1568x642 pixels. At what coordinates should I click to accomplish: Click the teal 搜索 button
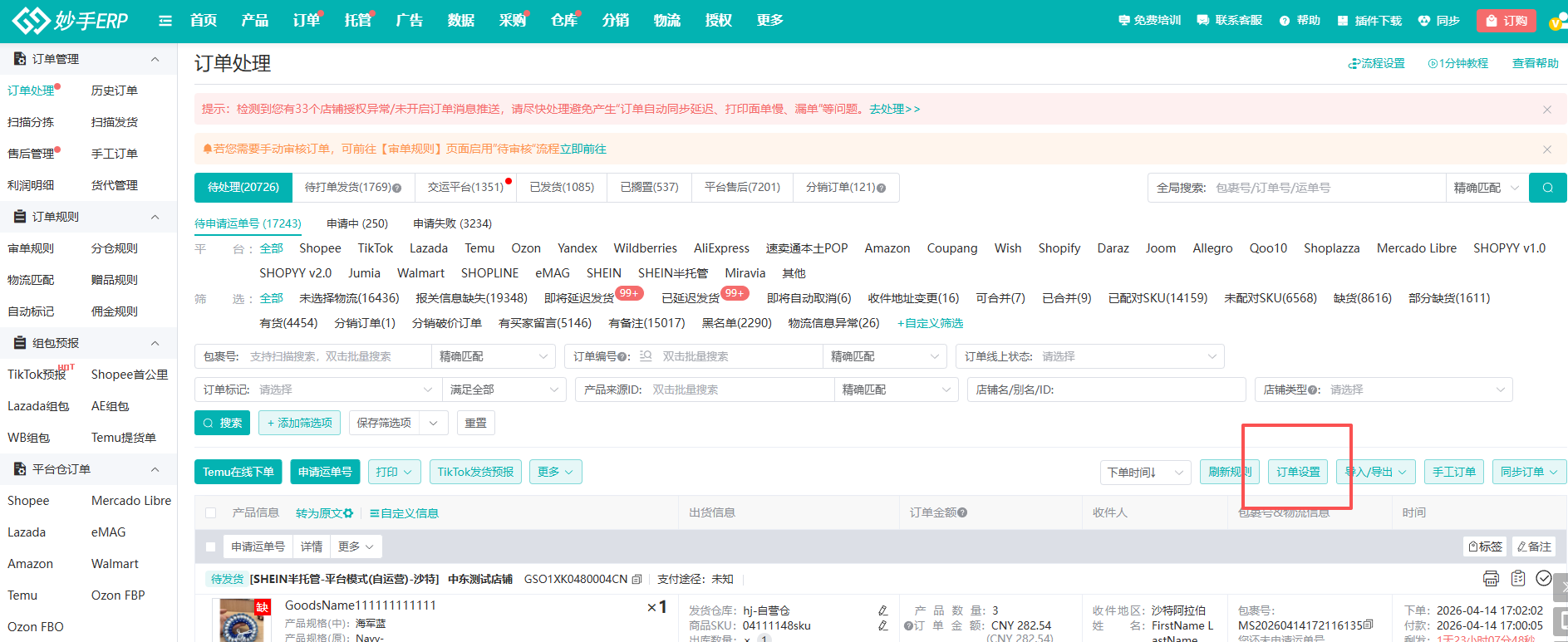[x=222, y=423]
